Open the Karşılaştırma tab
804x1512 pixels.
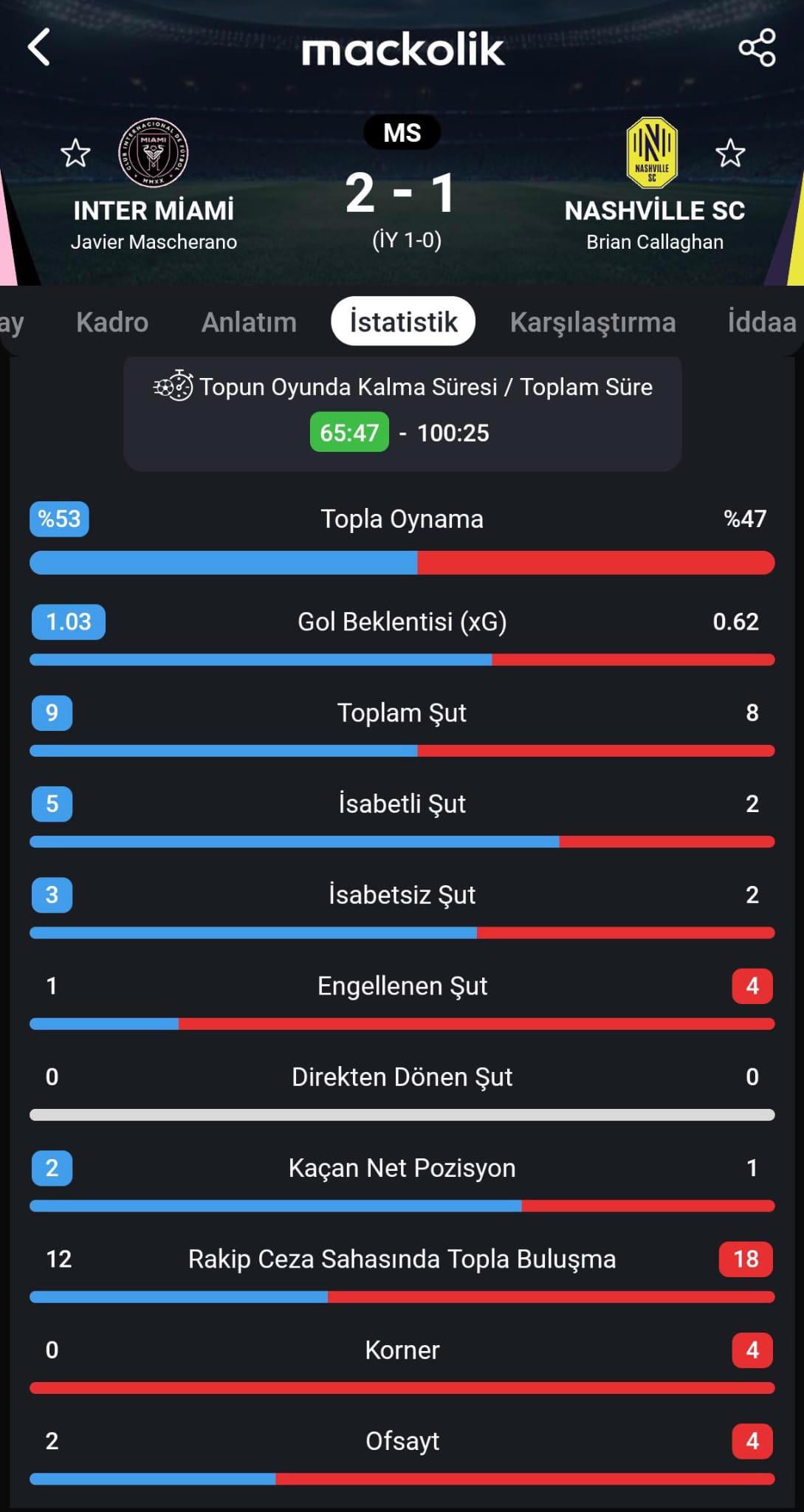click(593, 322)
